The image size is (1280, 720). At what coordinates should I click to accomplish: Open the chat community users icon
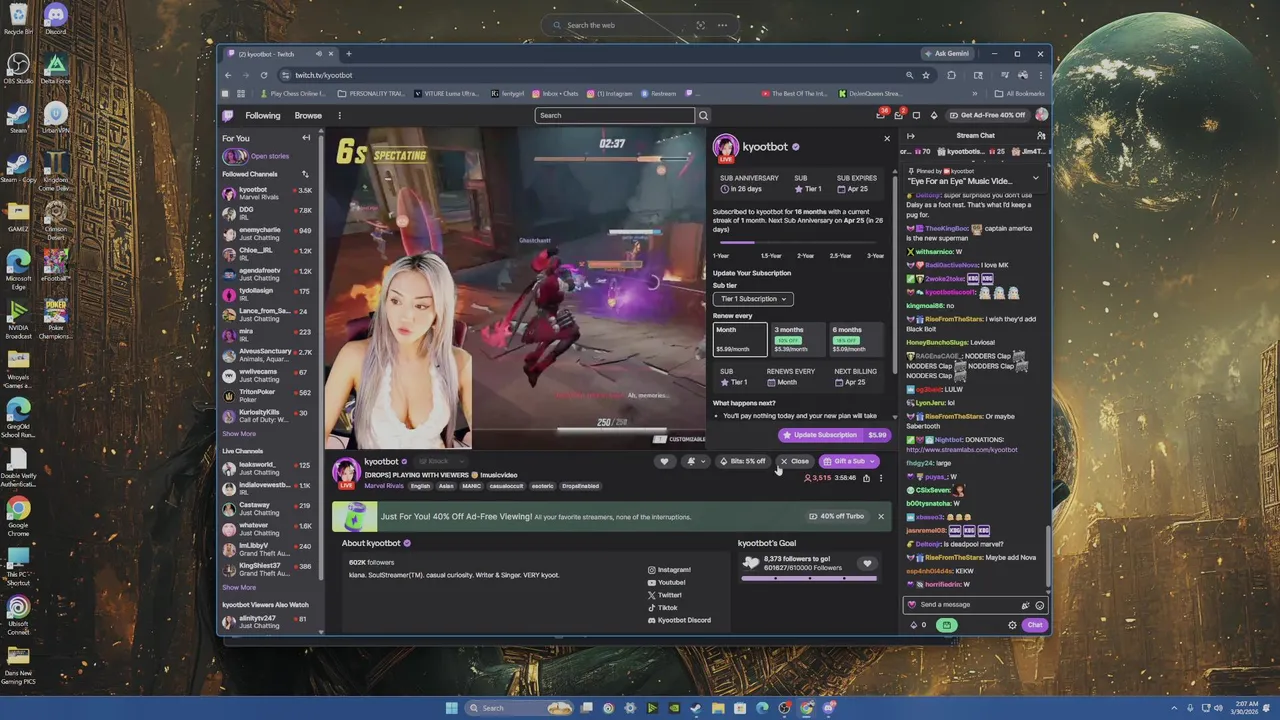tap(1041, 136)
